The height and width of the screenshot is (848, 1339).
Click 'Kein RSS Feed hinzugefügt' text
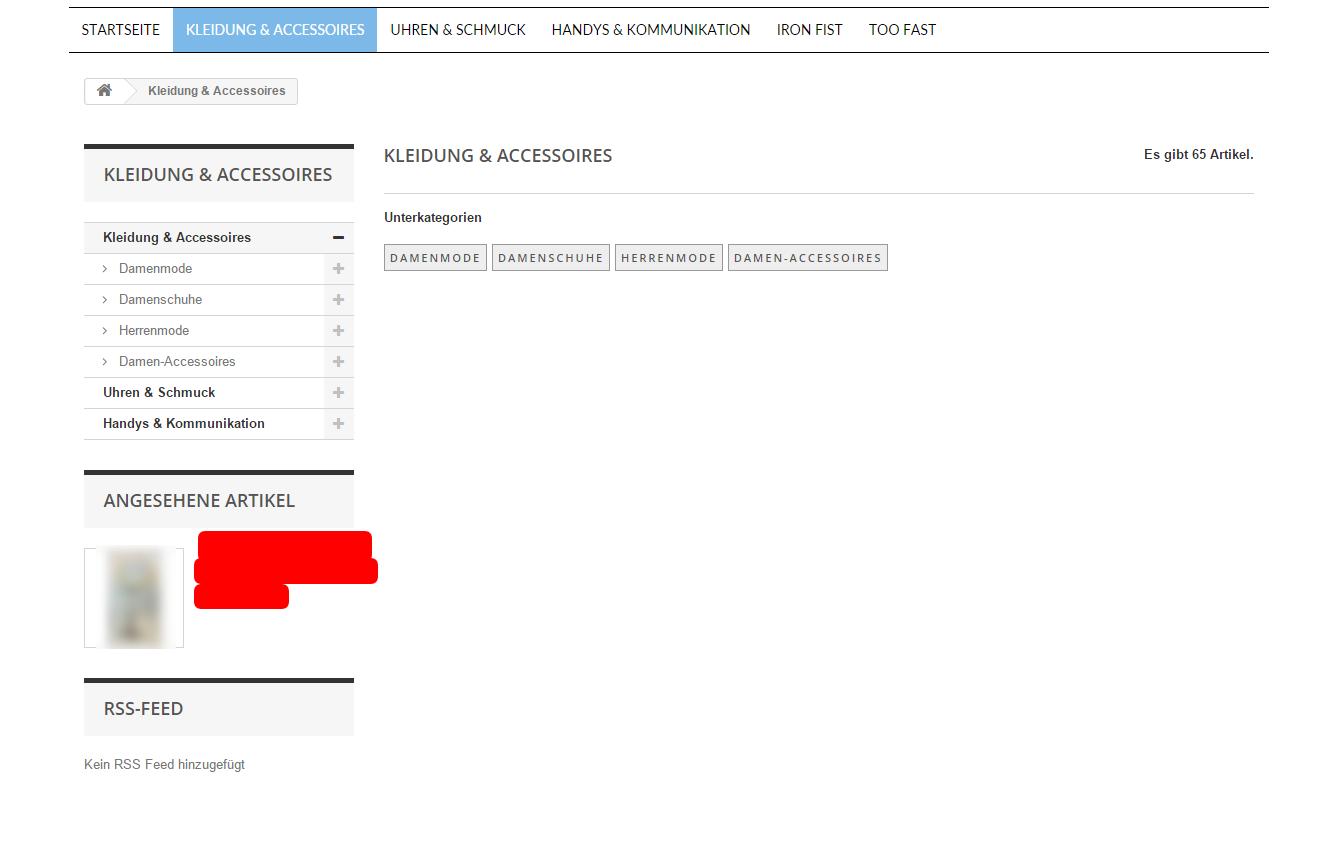164,765
